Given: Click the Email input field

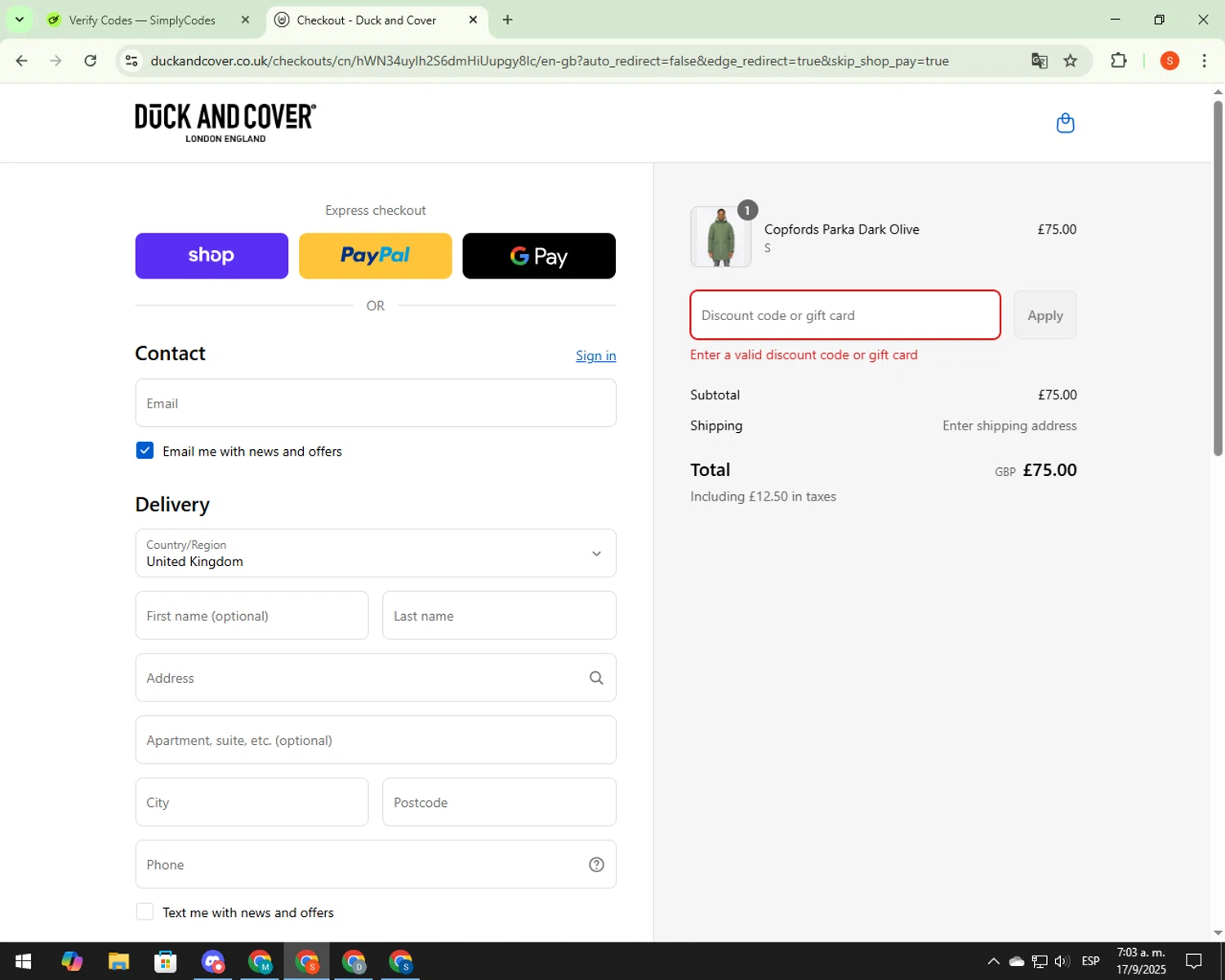Looking at the screenshot, I should click(x=376, y=403).
